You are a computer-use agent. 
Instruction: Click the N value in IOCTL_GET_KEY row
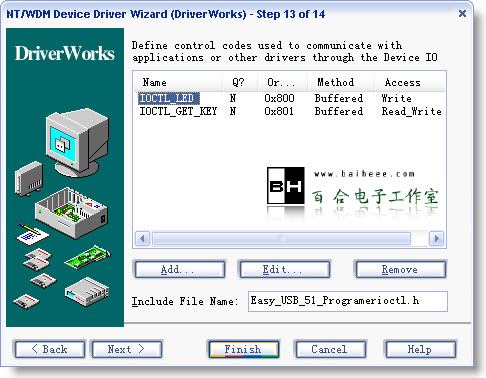coord(233,111)
